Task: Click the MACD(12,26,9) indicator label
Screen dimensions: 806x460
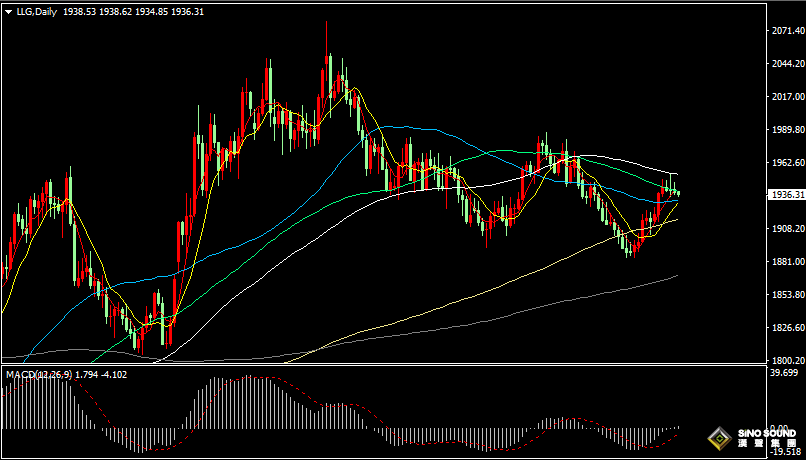Action: (x=38, y=374)
